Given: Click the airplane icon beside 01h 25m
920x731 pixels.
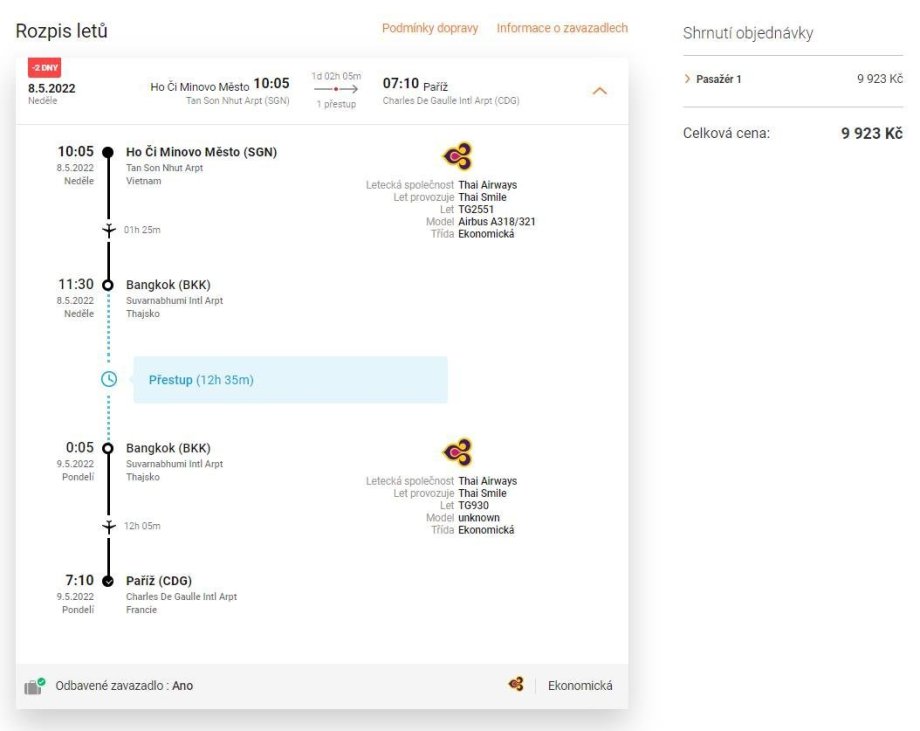Looking at the screenshot, I should 109,230.
